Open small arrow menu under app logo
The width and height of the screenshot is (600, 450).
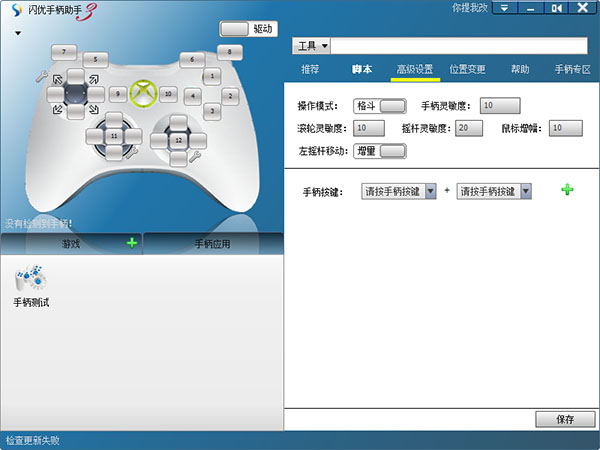(18, 33)
